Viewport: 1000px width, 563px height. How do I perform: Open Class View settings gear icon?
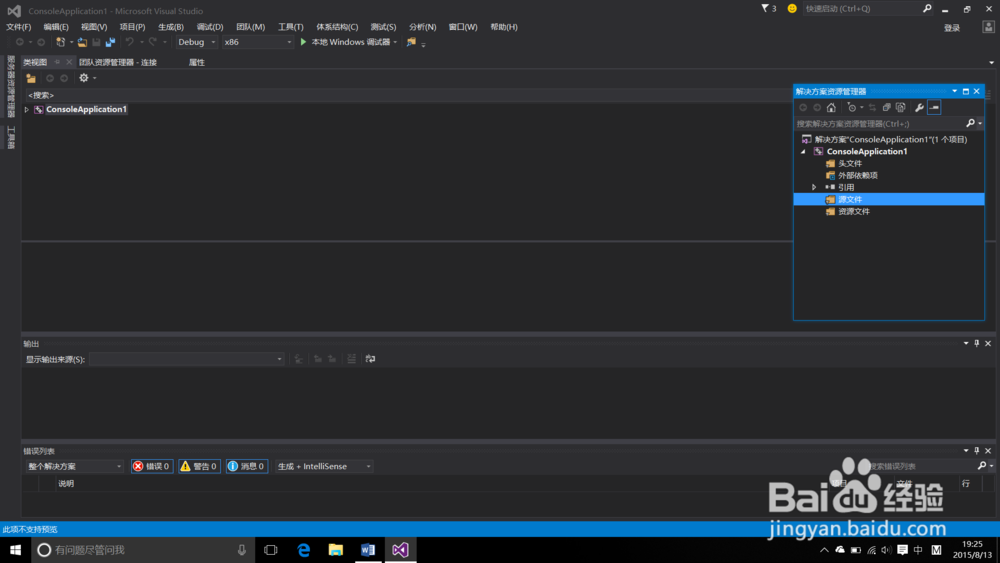coord(84,78)
